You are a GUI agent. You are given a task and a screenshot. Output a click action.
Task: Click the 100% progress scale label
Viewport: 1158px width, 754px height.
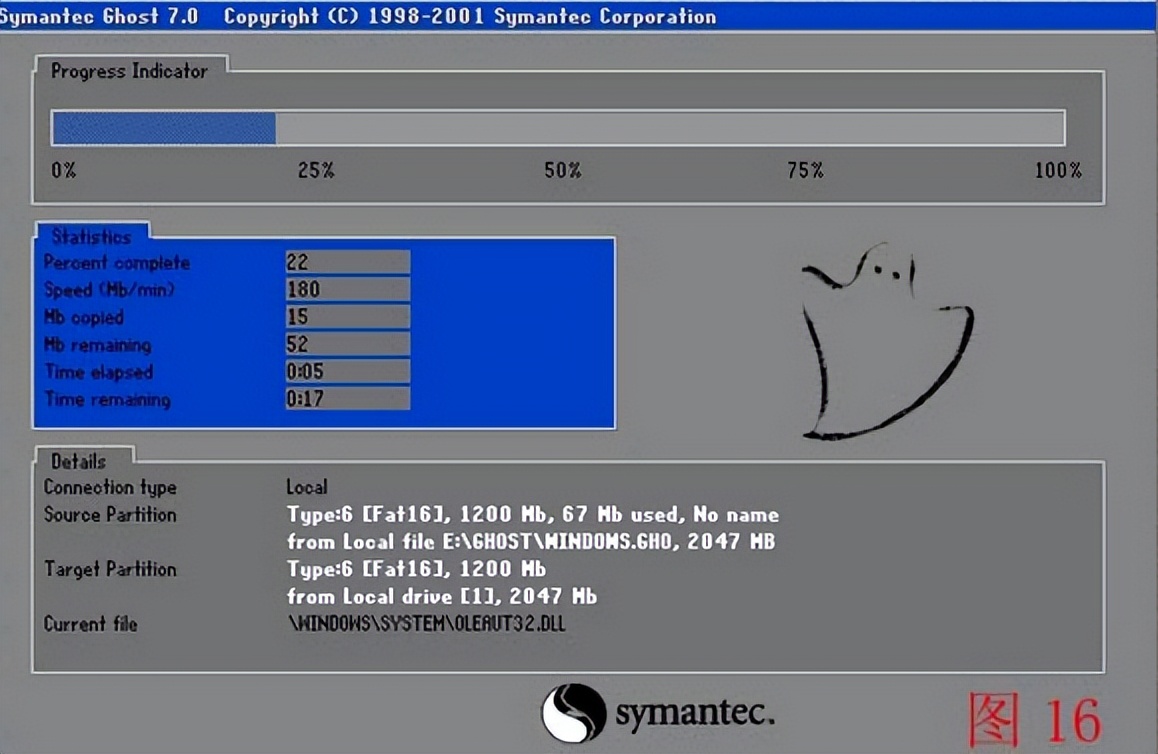(x=1058, y=171)
